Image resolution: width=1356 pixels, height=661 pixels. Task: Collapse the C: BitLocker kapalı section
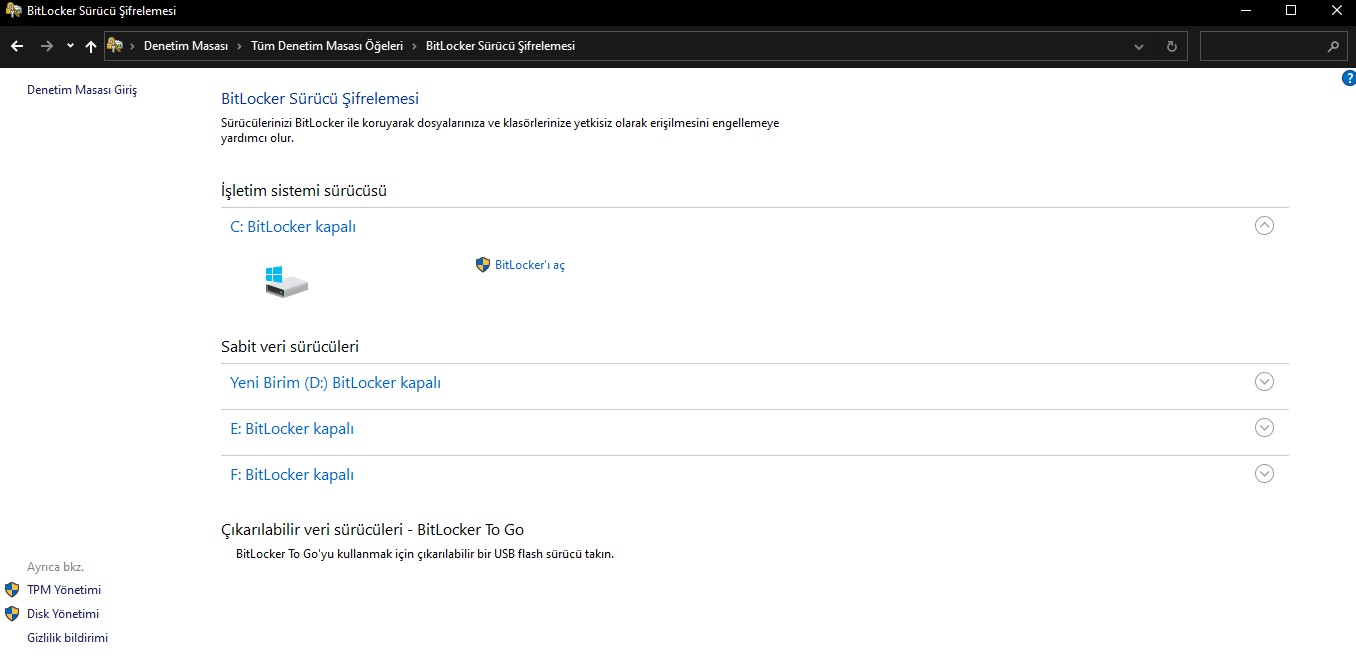(x=1264, y=226)
